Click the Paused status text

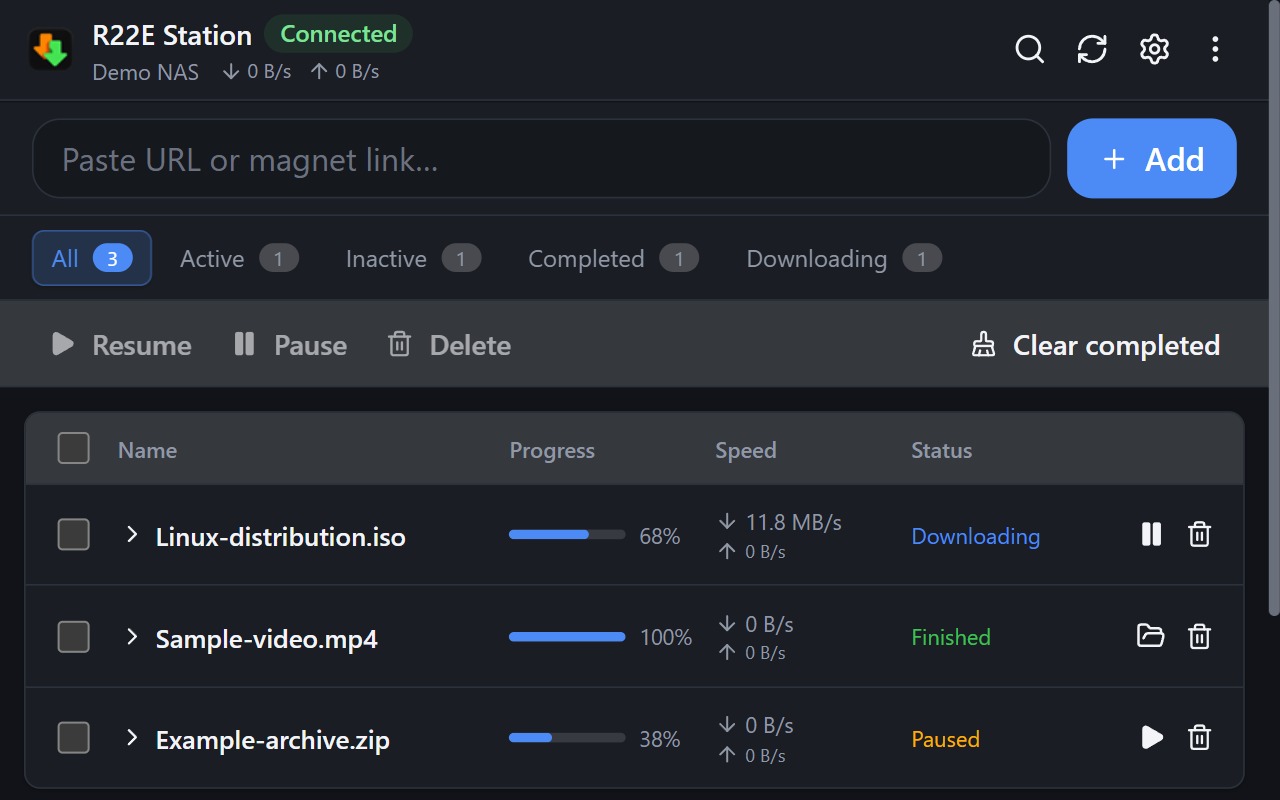pos(945,739)
